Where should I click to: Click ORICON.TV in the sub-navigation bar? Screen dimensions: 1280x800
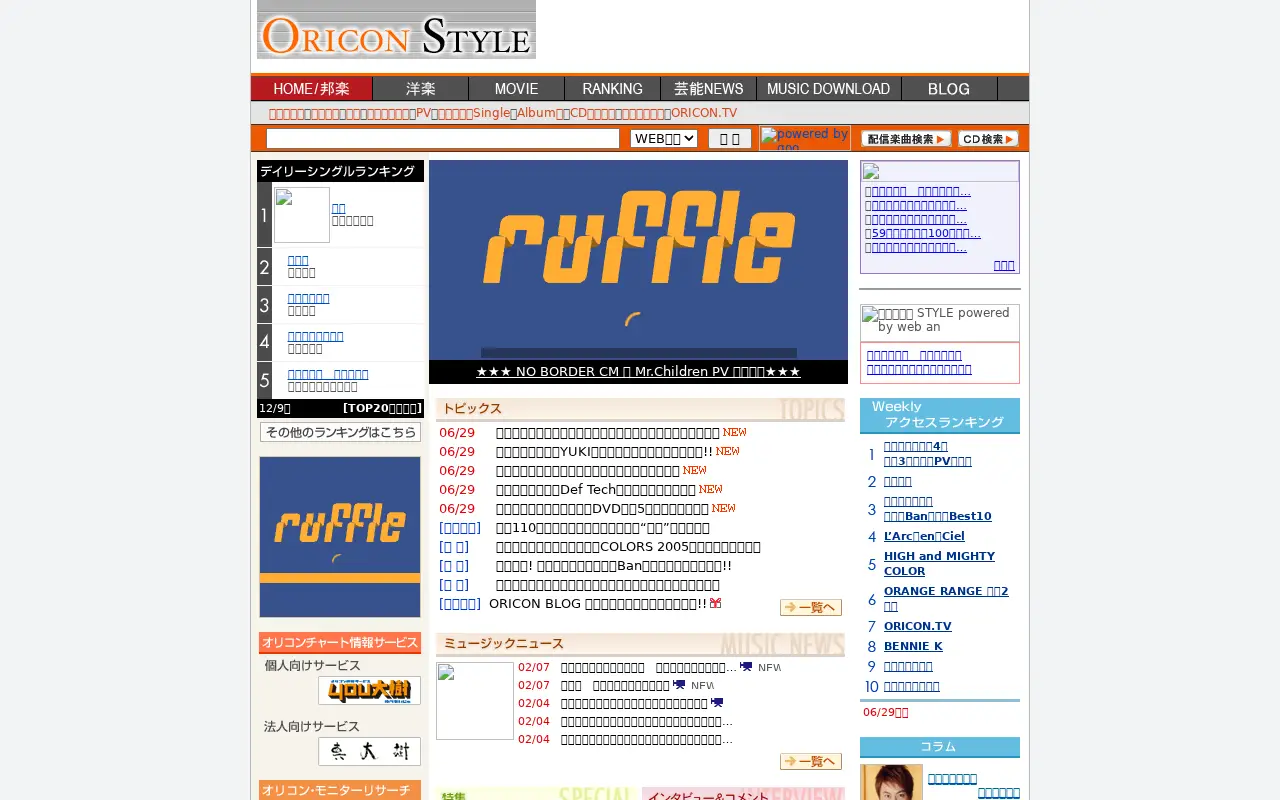click(704, 113)
